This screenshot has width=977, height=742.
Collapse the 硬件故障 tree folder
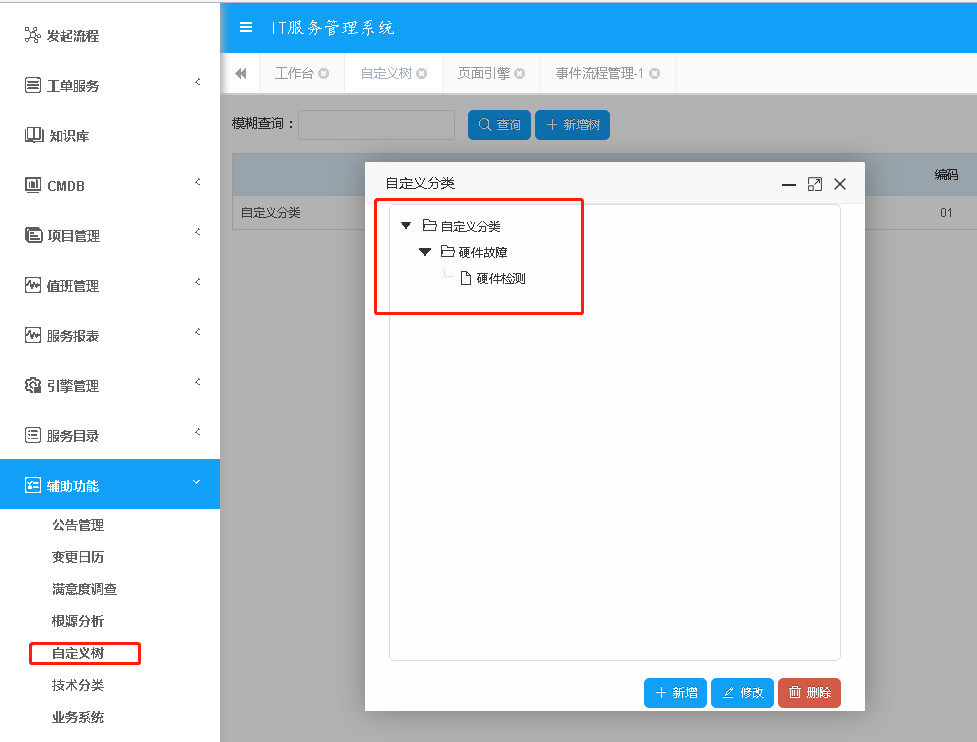[x=424, y=252]
